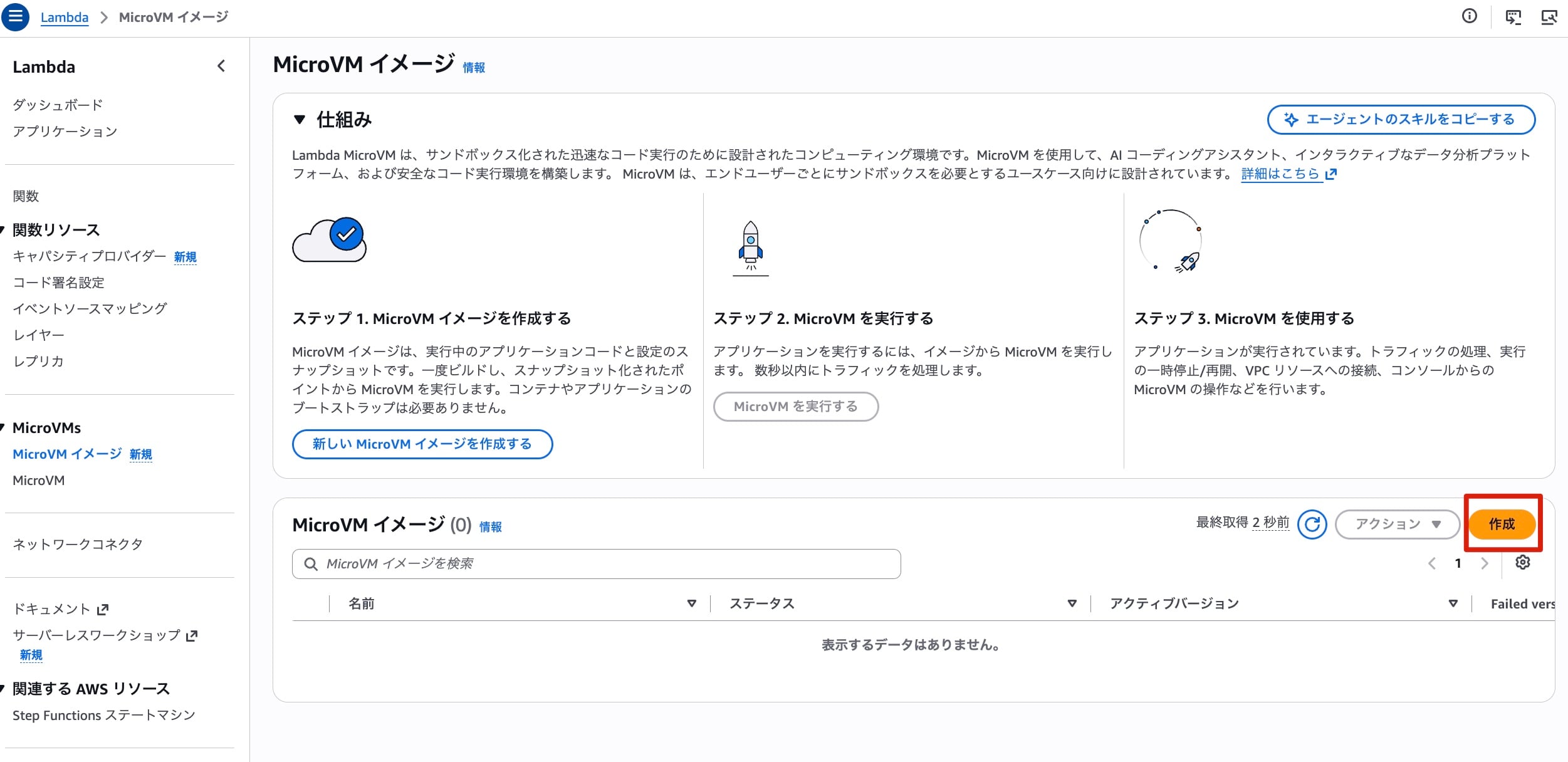Refresh the MicroVM イメージ list

coord(1312,524)
